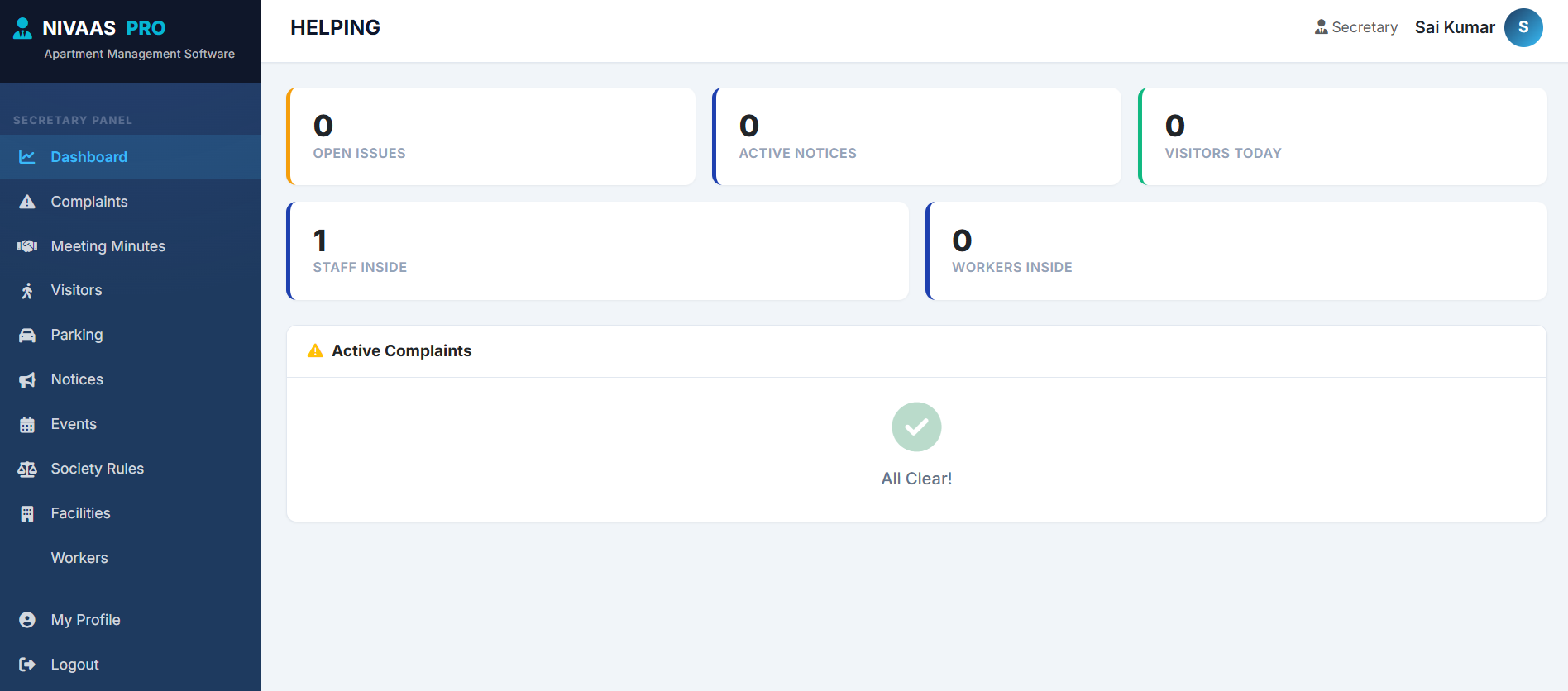Open the Dashboard menu item

pyautogui.click(x=131, y=157)
